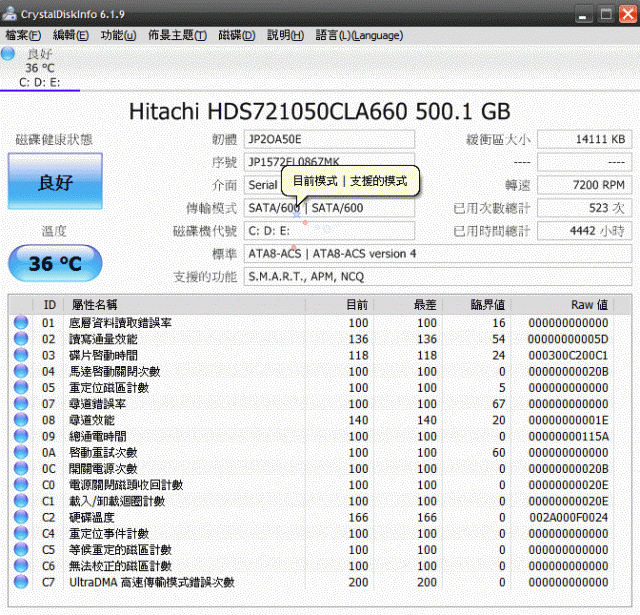Click the status orb beside UltraDMA error row
The height and width of the screenshot is (615, 640).
click(21, 582)
